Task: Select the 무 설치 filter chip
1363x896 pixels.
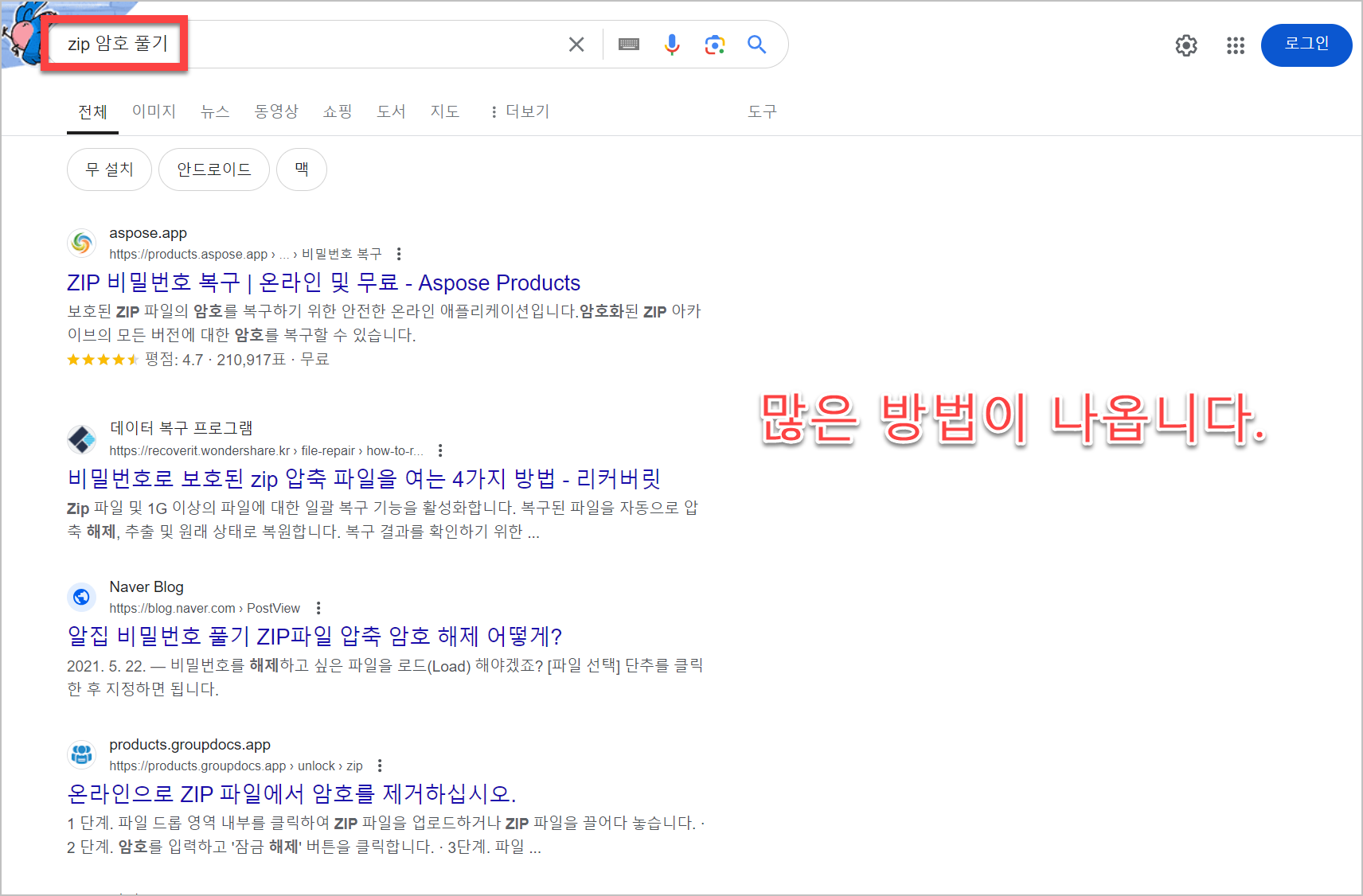Action: click(109, 169)
